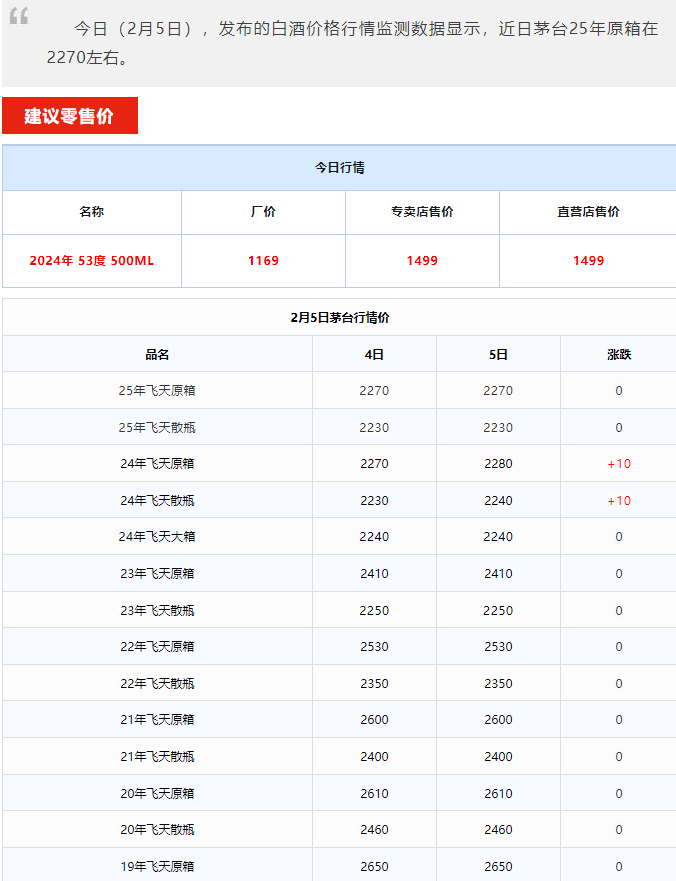The image size is (676, 881).
Task: Click the 5日 price 2460 for 20年飞天散瓶
Action: [498, 830]
